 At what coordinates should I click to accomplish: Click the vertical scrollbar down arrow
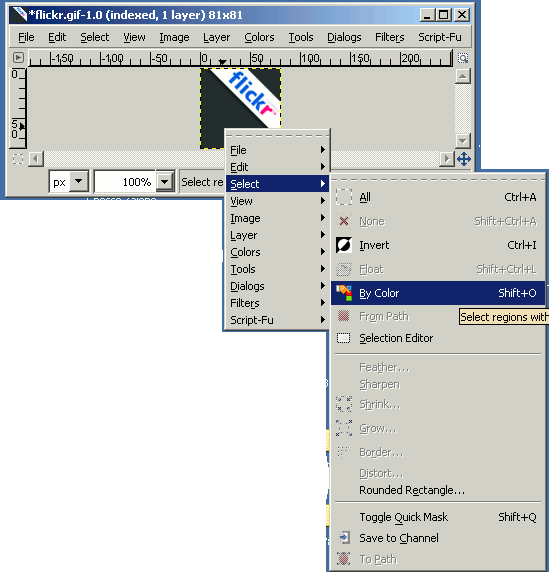pos(463,140)
